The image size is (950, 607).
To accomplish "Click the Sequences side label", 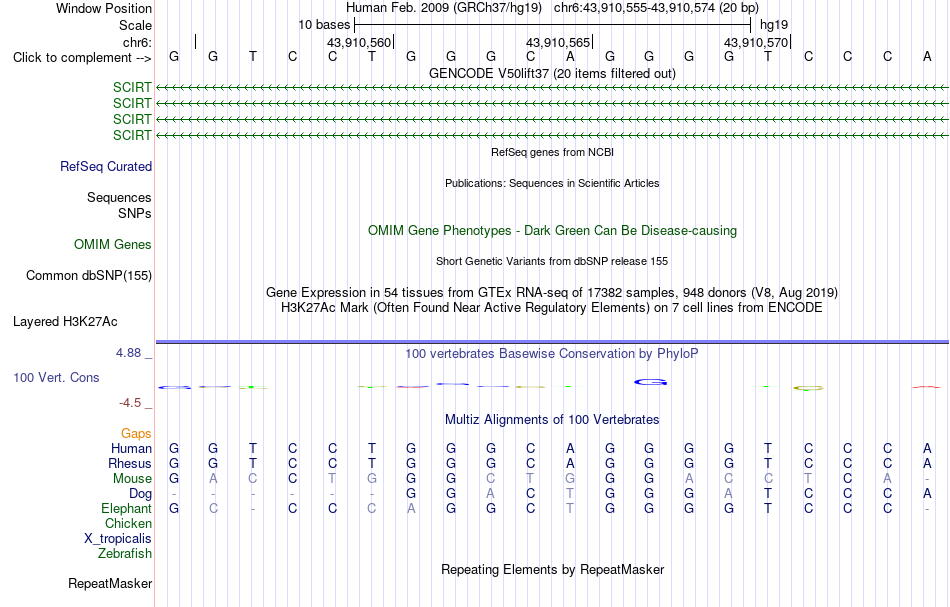I will 119,197.
